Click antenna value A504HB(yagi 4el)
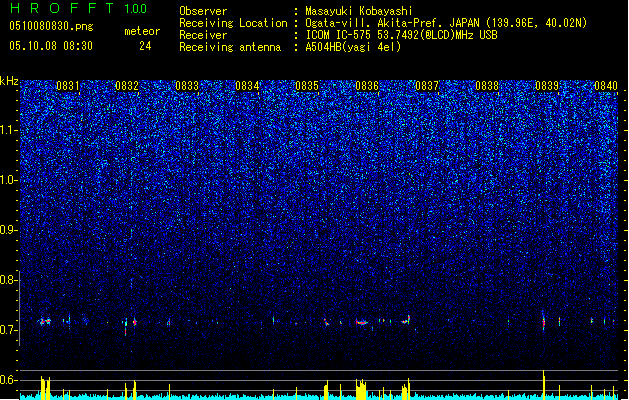 (x=353, y=47)
